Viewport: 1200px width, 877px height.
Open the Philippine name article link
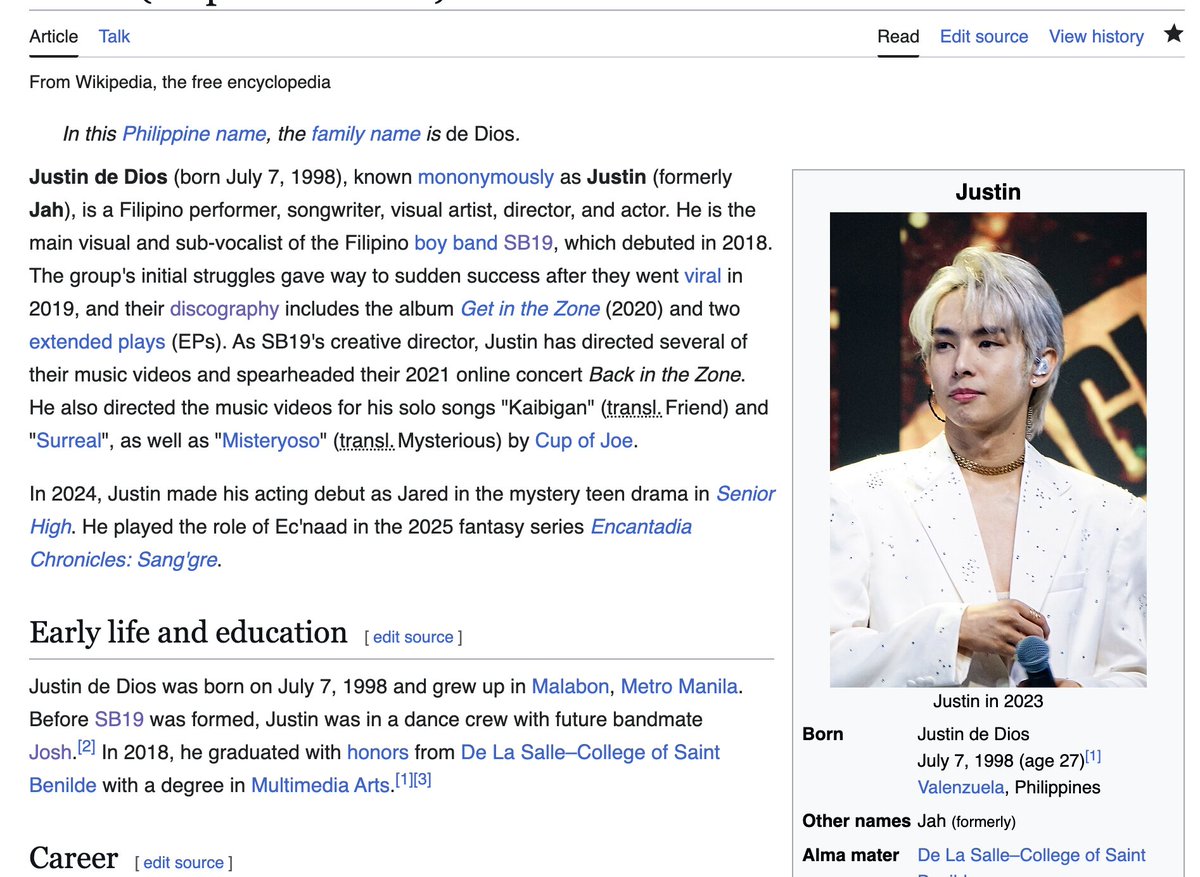(x=193, y=133)
